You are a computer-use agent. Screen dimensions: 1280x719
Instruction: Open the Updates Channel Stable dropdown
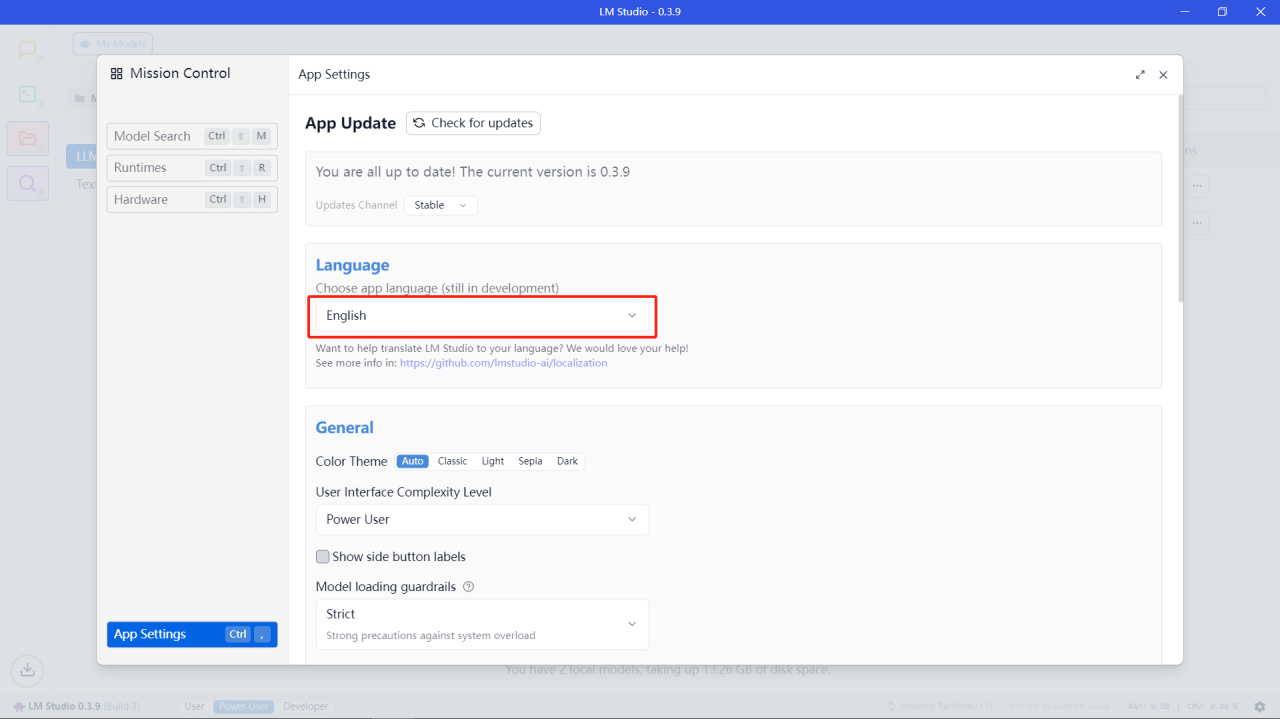click(441, 205)
